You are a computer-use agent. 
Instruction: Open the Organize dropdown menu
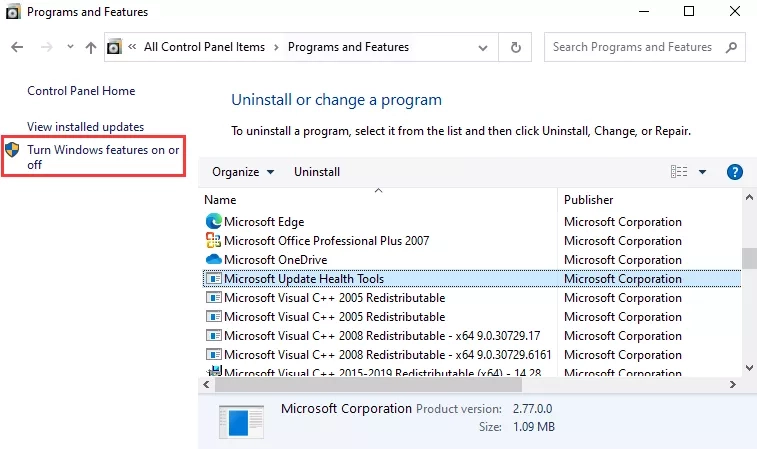[242, 172]
